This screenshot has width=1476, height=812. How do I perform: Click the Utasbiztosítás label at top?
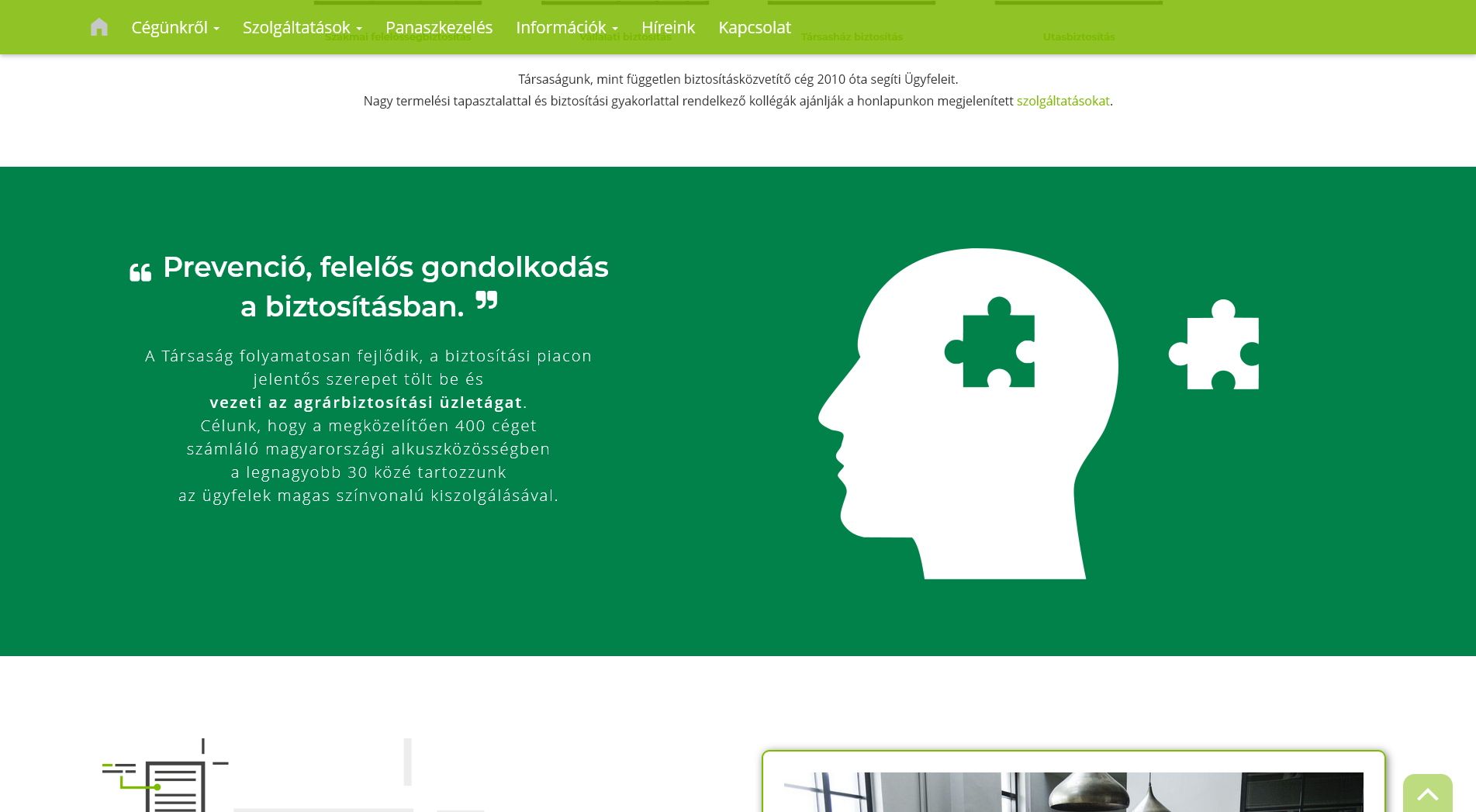coord(1078,36)
